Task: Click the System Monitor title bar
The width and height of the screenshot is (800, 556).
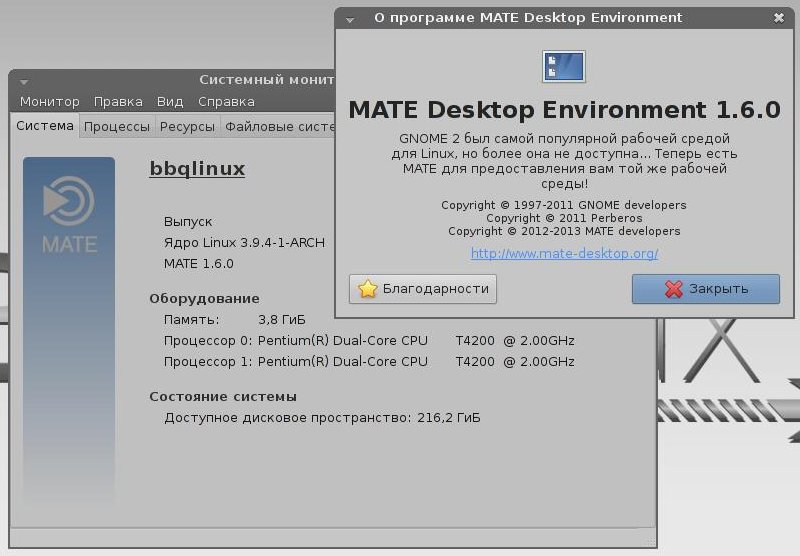Action: pos(173,80)
